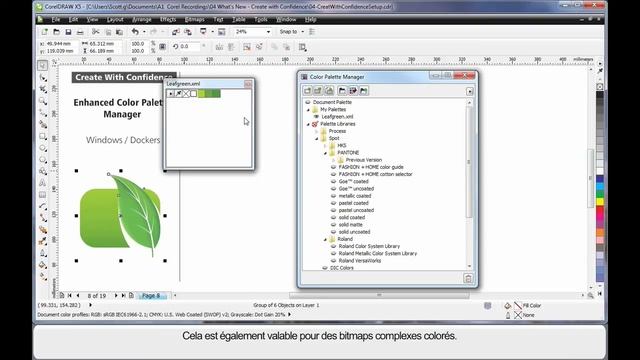Click the Print toolbar icon
Screen dimensions: 640x360
(x=80, y=32)
